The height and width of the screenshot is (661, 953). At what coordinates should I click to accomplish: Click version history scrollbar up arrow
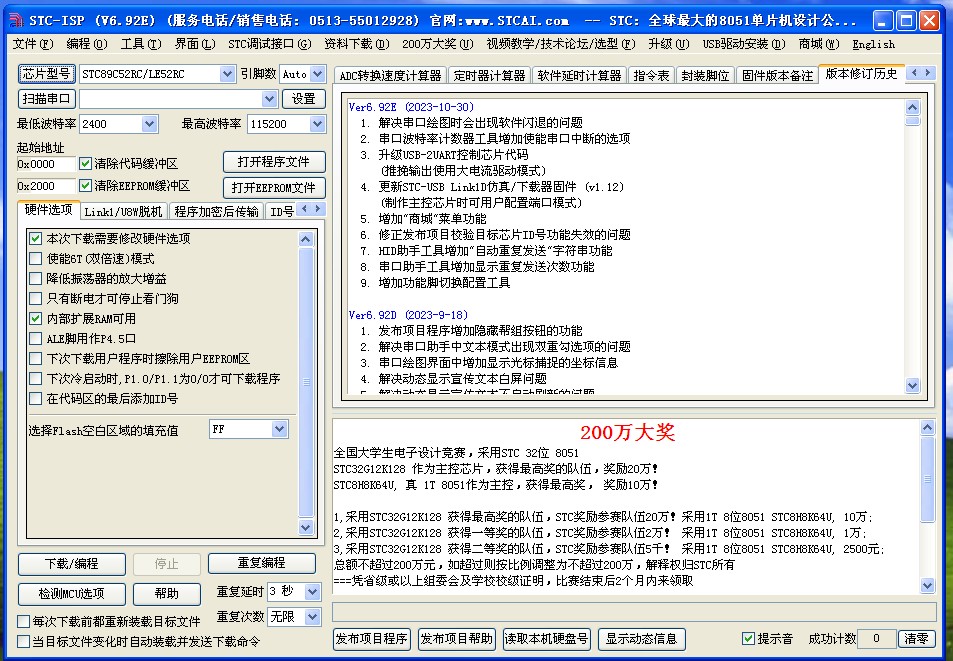click(x=912, y=108)
